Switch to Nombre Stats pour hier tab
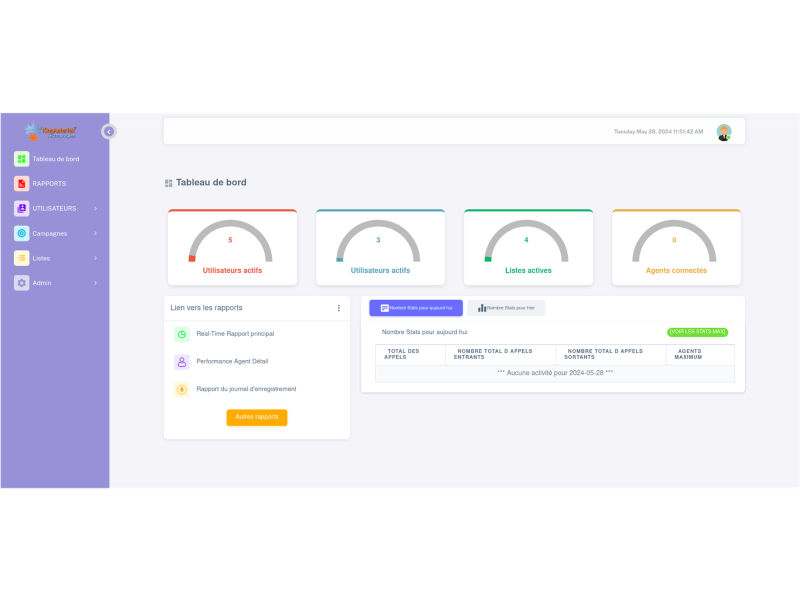 (x=506, y=308)
